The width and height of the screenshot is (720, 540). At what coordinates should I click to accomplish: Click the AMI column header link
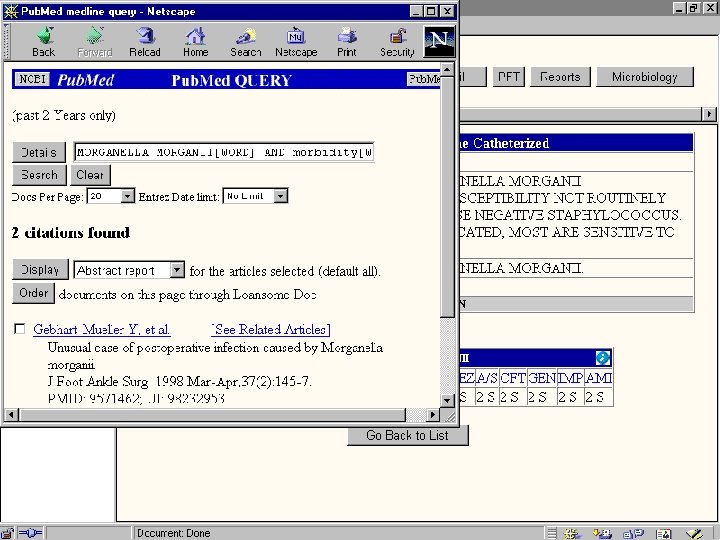[598, 378]
